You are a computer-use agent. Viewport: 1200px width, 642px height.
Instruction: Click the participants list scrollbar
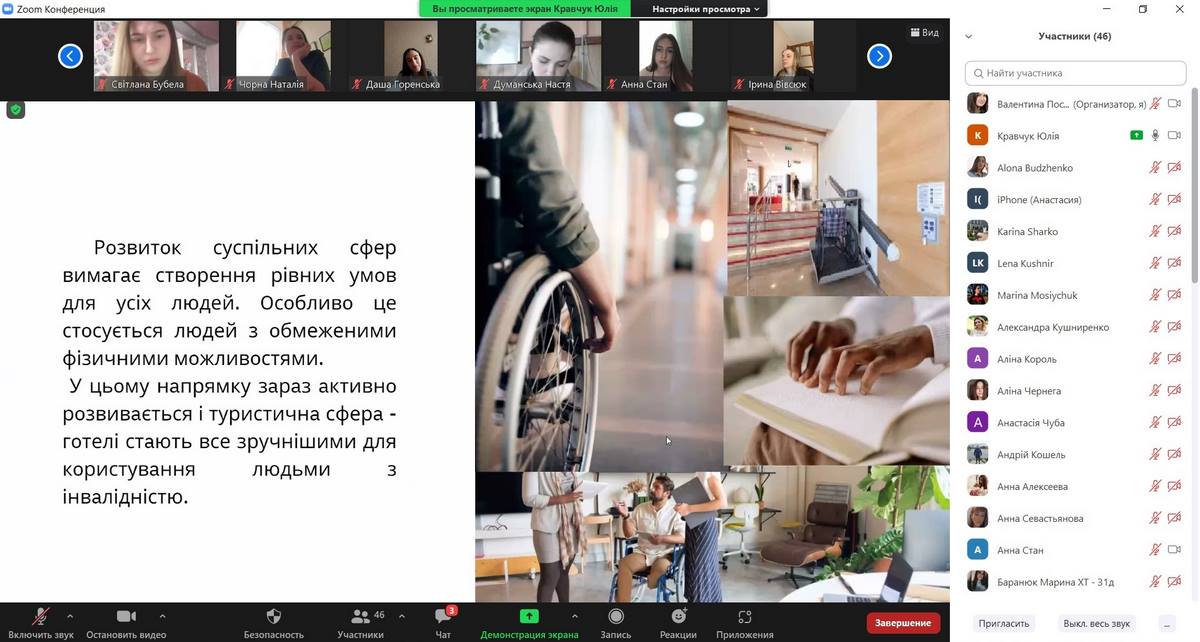pos(1193,180)
